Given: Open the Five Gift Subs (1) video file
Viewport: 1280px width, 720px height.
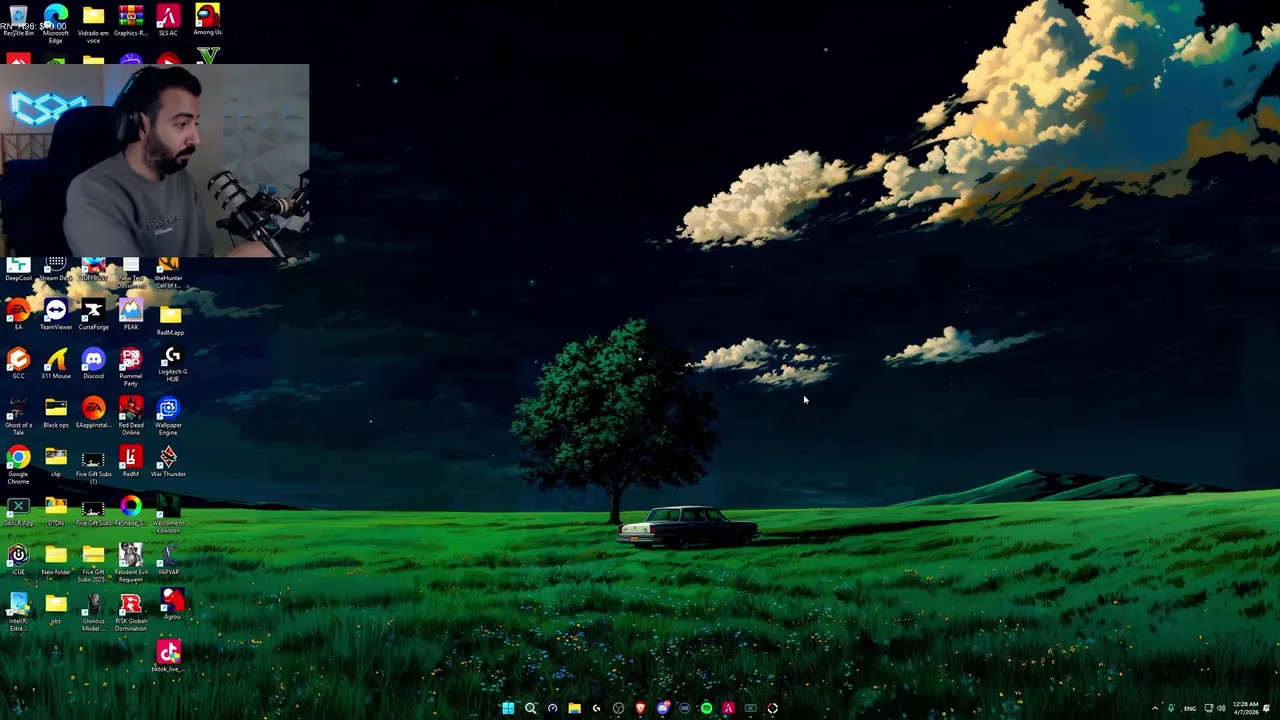Looking at the screenshot, I should pos(93,466).
